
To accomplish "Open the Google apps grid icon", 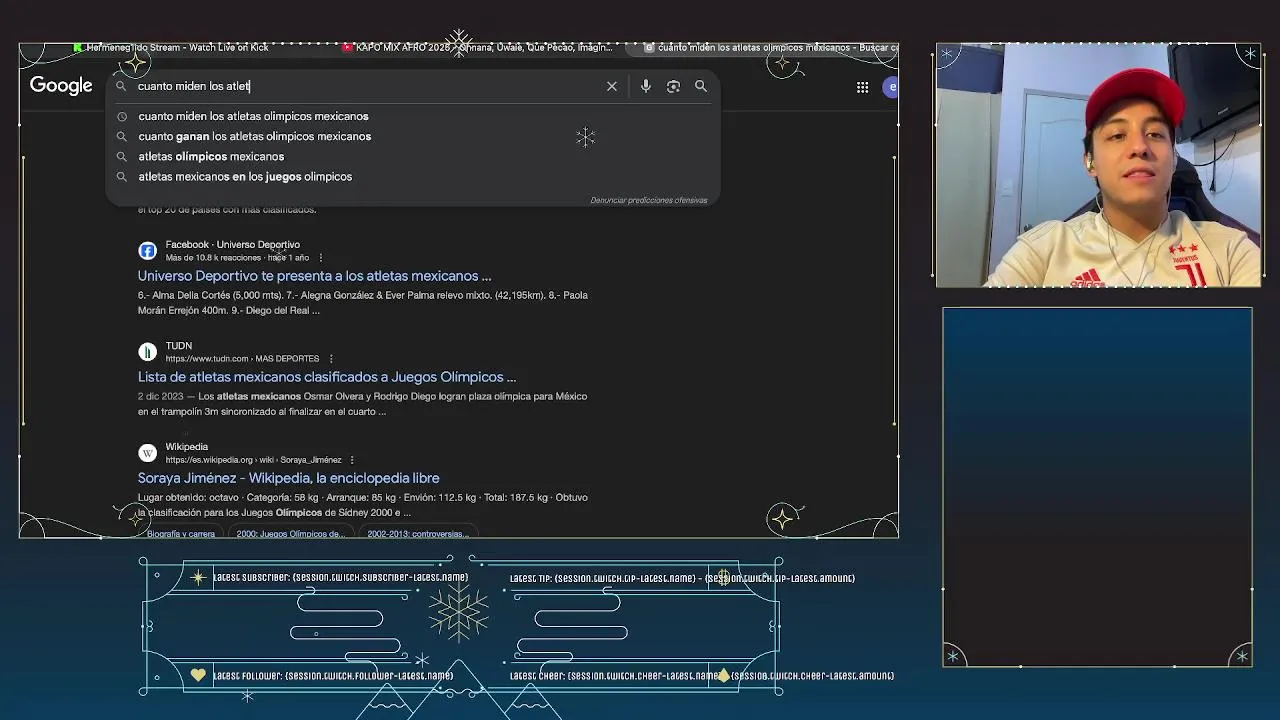I will tap(862, 87).
